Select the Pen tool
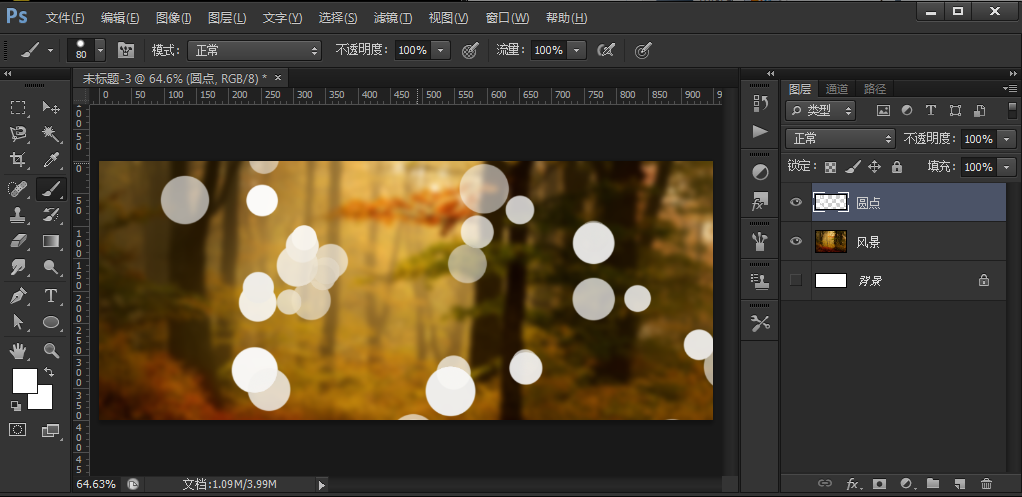1022x497 pixels. point(18,296)
